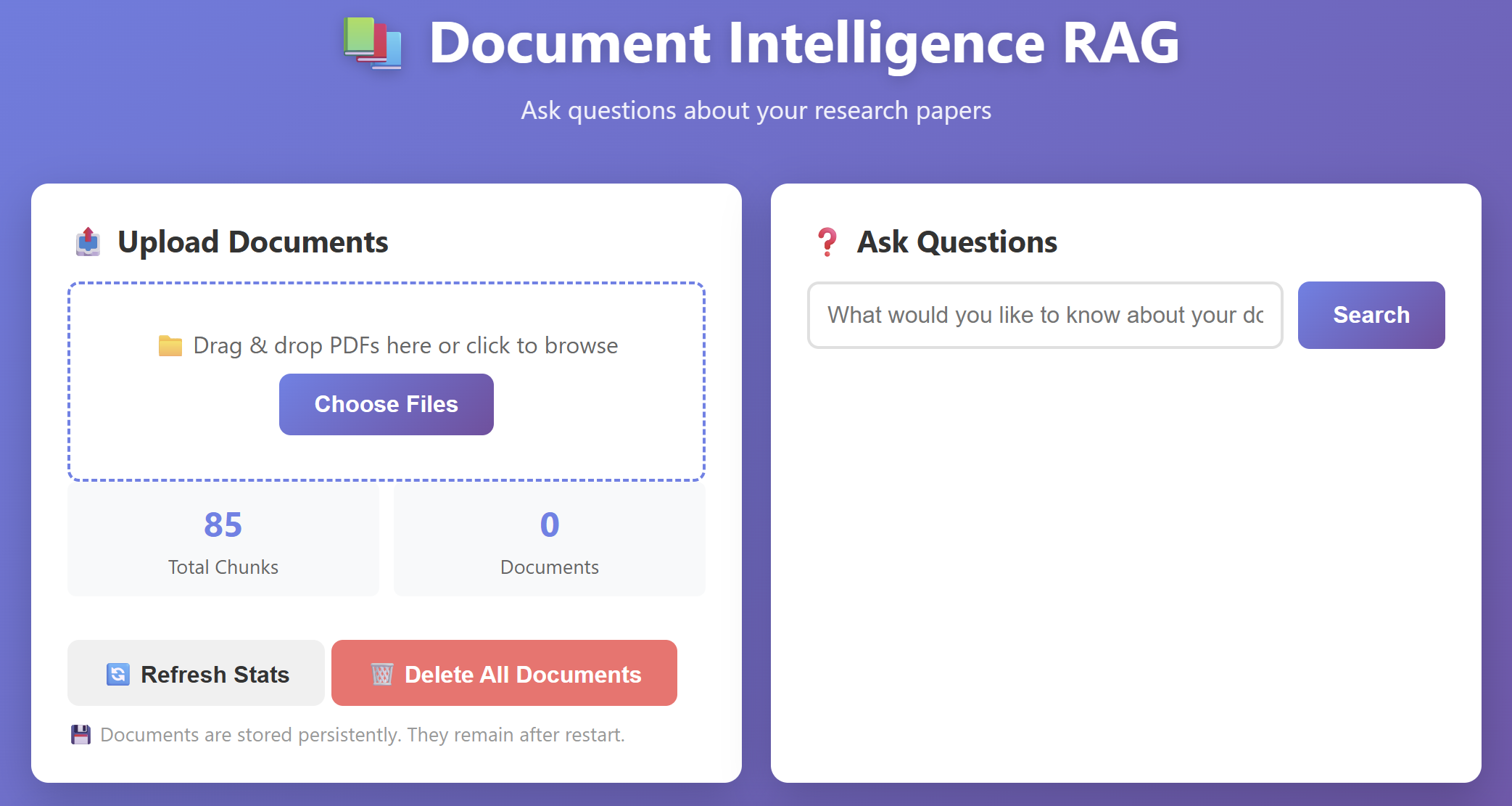Image resolution: width=1512 pixels, height=806 pixels.
Task: Select the Choose Files button
Action: coord(386,404)
